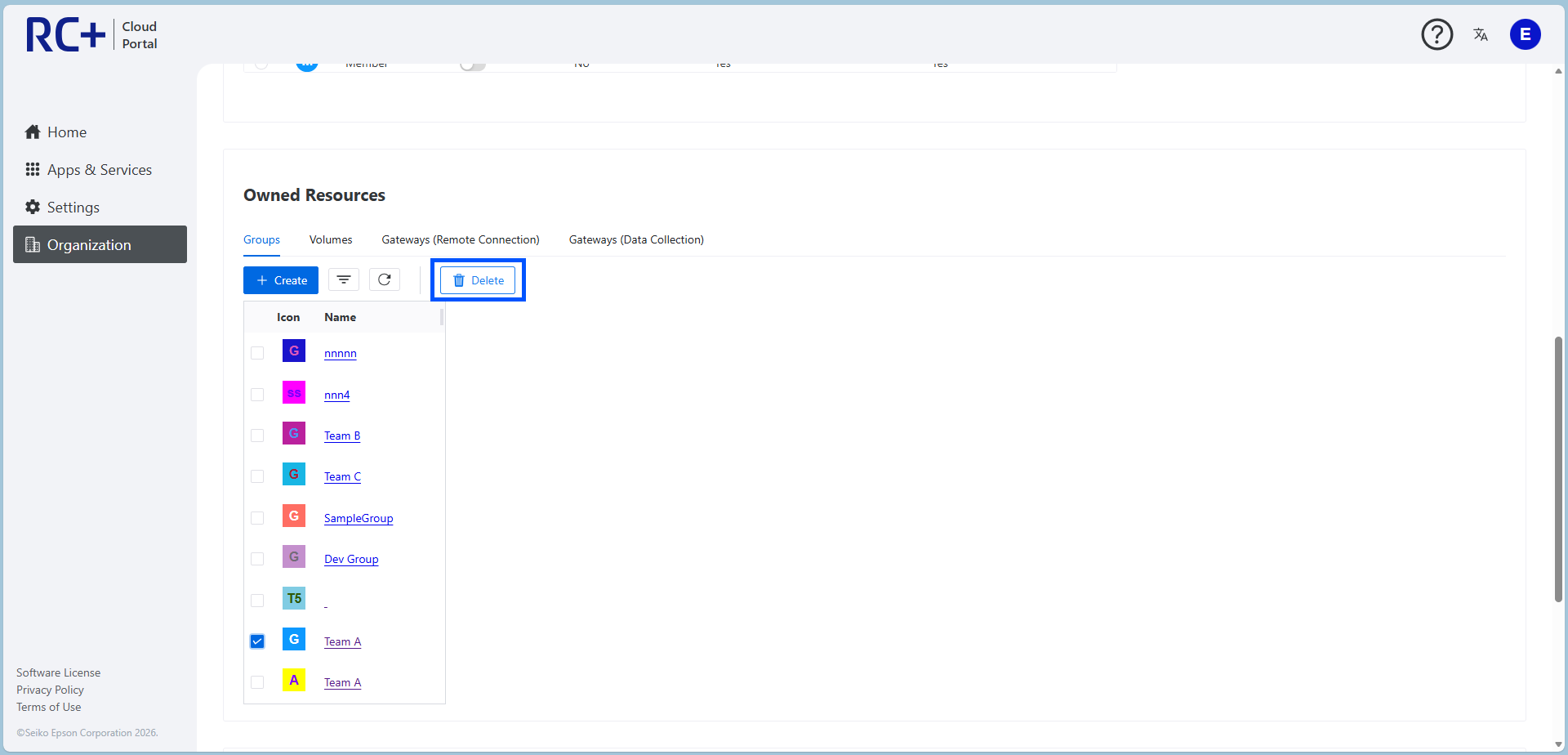Click the SampleGroup group icon

[x=294, y=516]
